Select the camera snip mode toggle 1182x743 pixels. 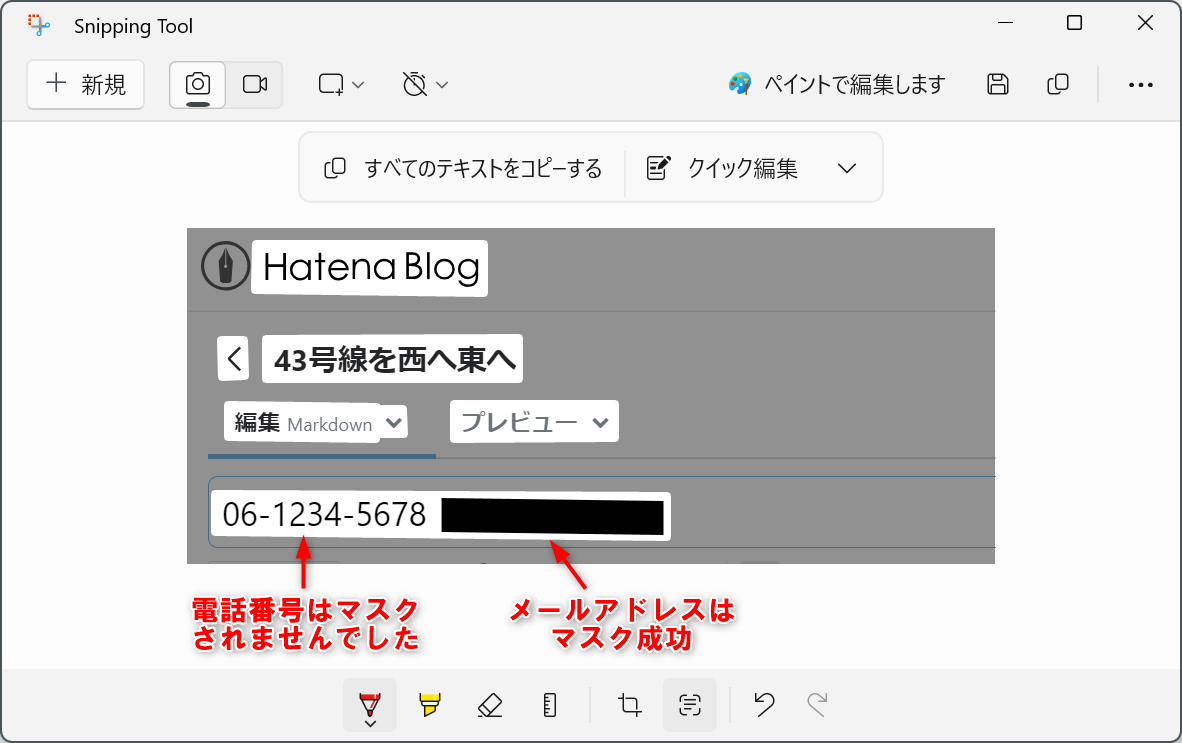pyautogui.click(x=198, y=84)
